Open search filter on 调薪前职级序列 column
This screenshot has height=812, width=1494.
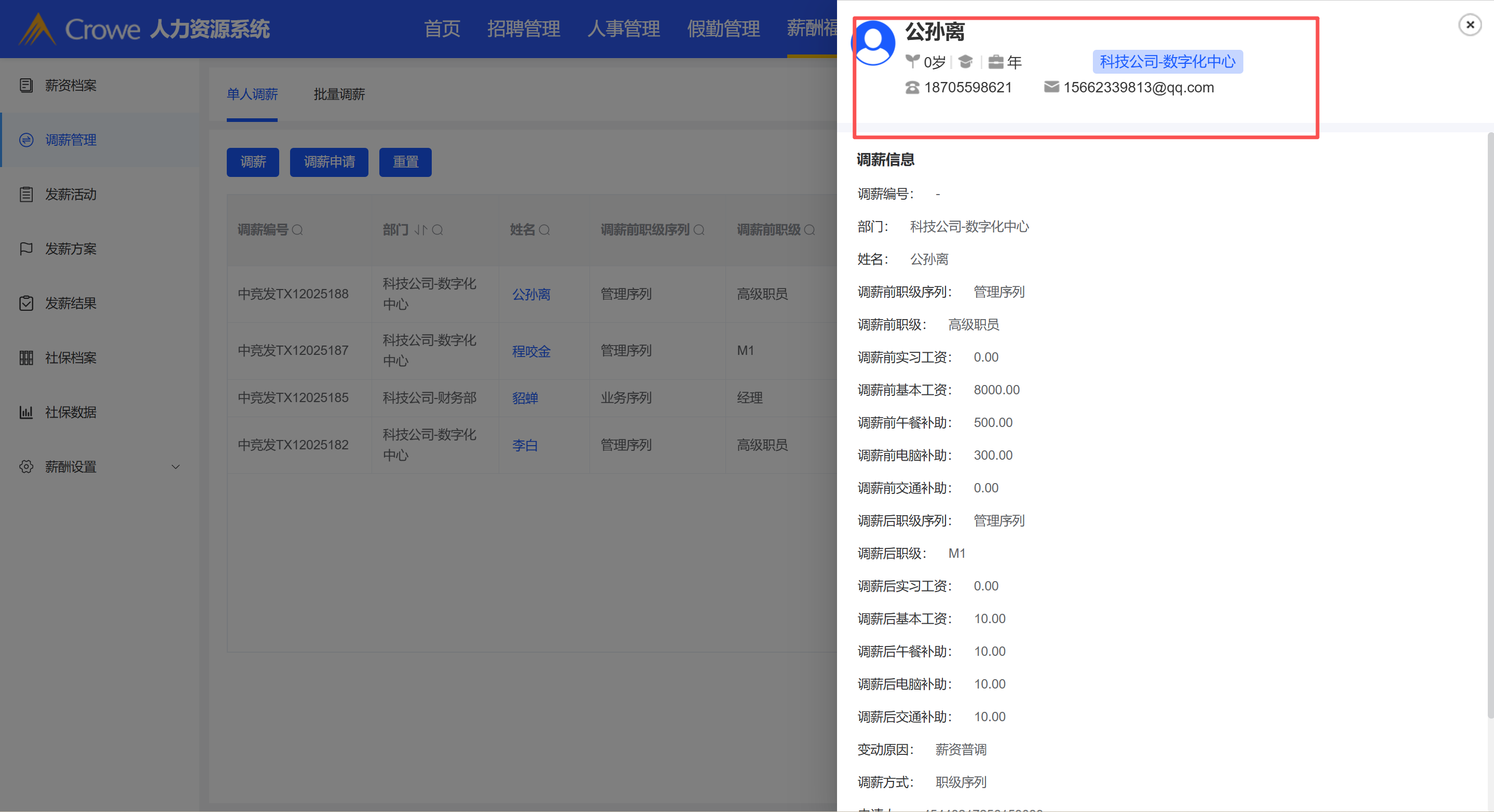[699, 230]
